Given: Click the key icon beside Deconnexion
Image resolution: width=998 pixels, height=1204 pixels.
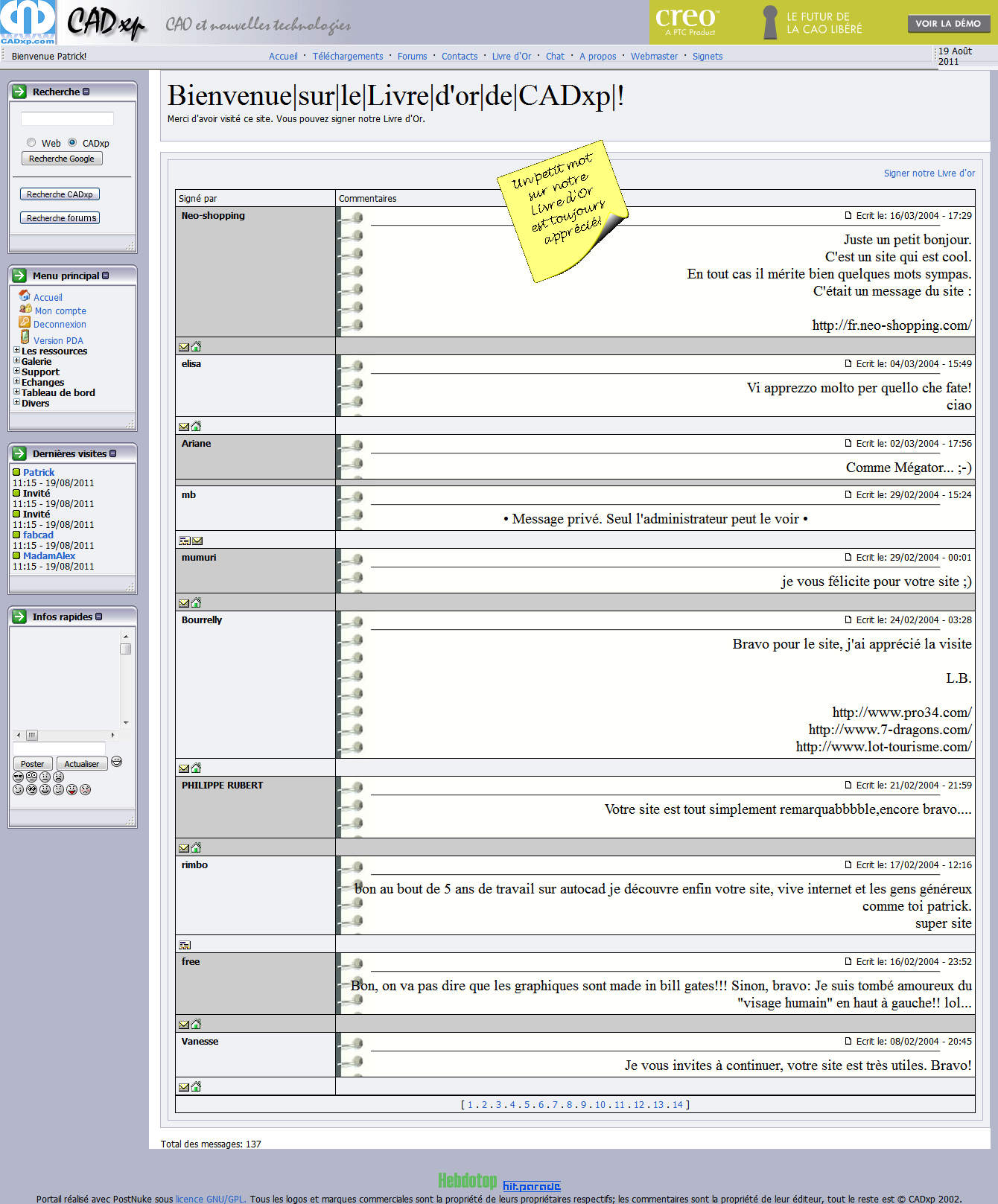Looking at the screenshot, I should [x=25, y=322].
